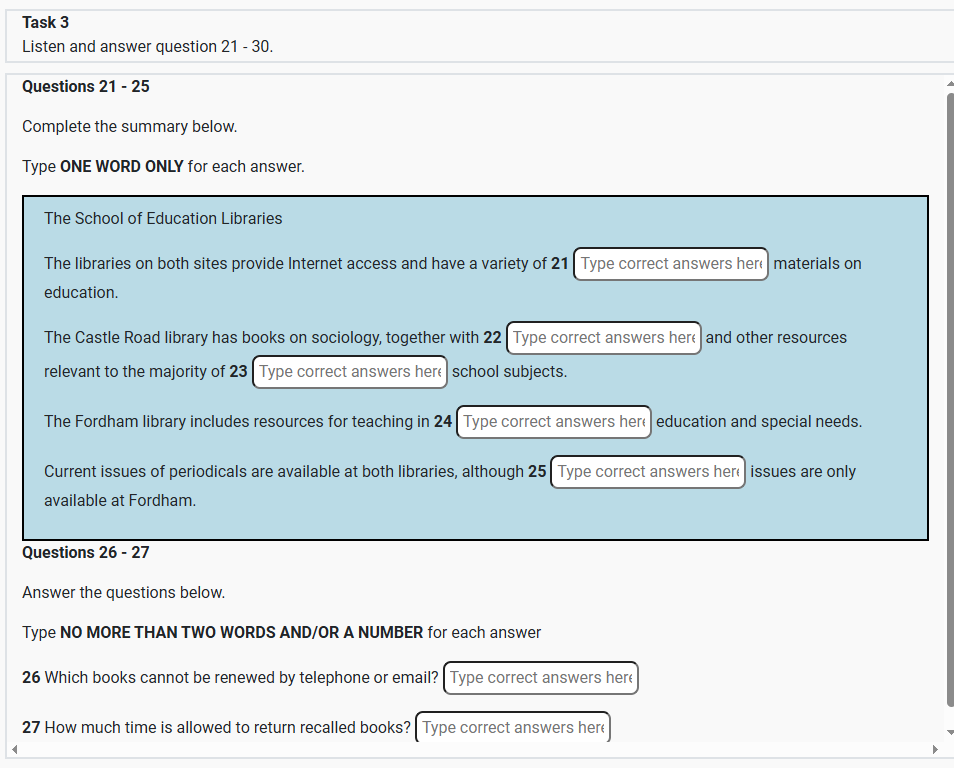Click the vertical scrollbar thumb

[948, 400]
